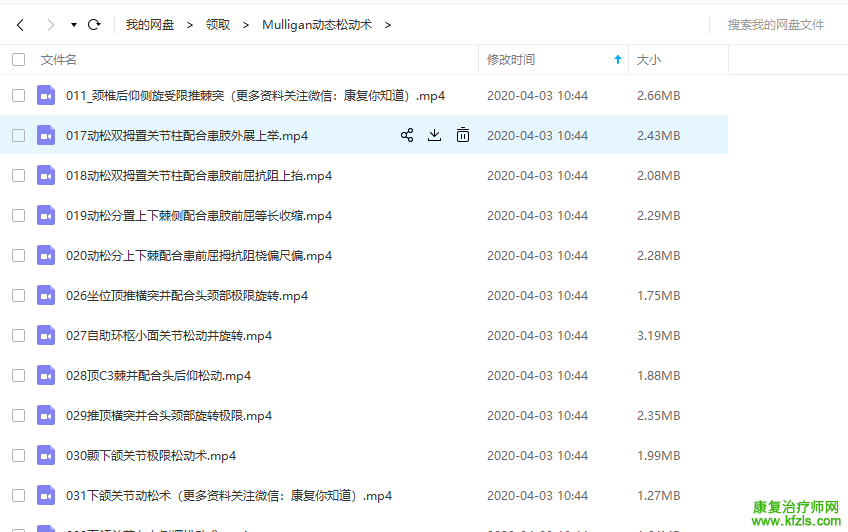
Task: Click video icon of 030 file
Action: click(46, 455)
